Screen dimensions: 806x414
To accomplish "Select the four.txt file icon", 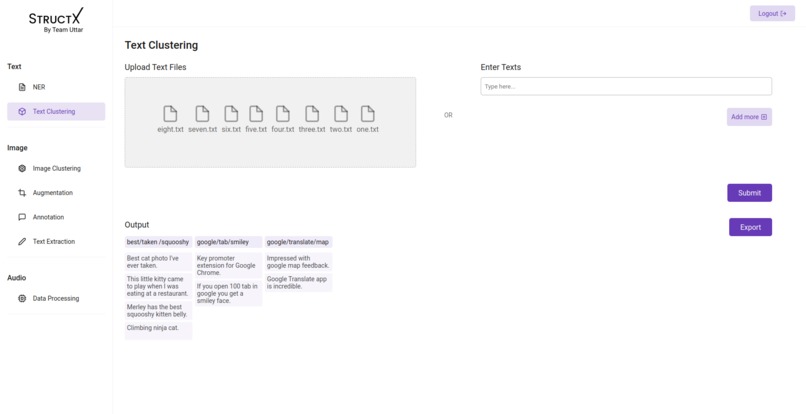I will (x=283, y=114).
